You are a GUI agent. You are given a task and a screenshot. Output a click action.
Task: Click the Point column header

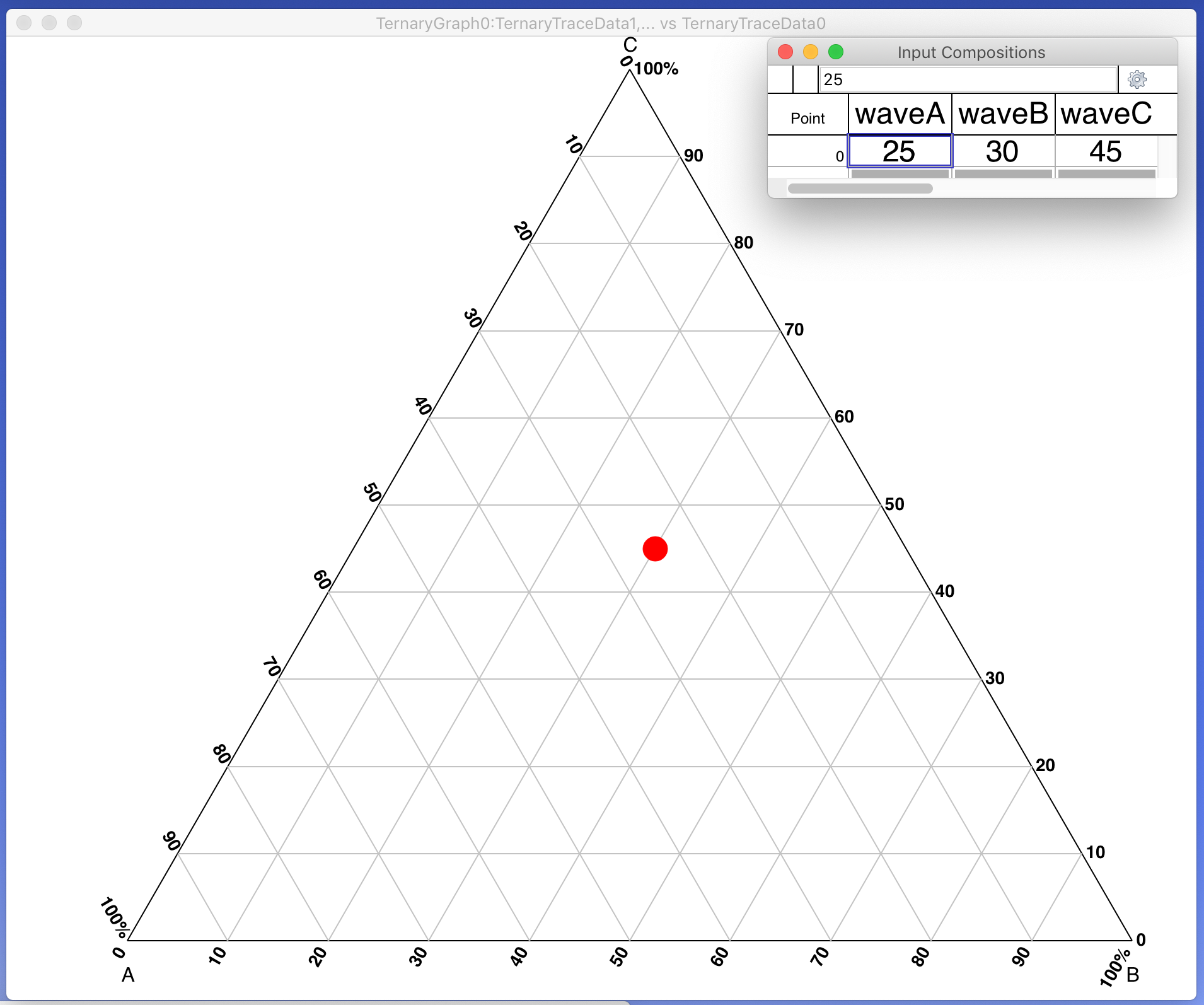807,118
